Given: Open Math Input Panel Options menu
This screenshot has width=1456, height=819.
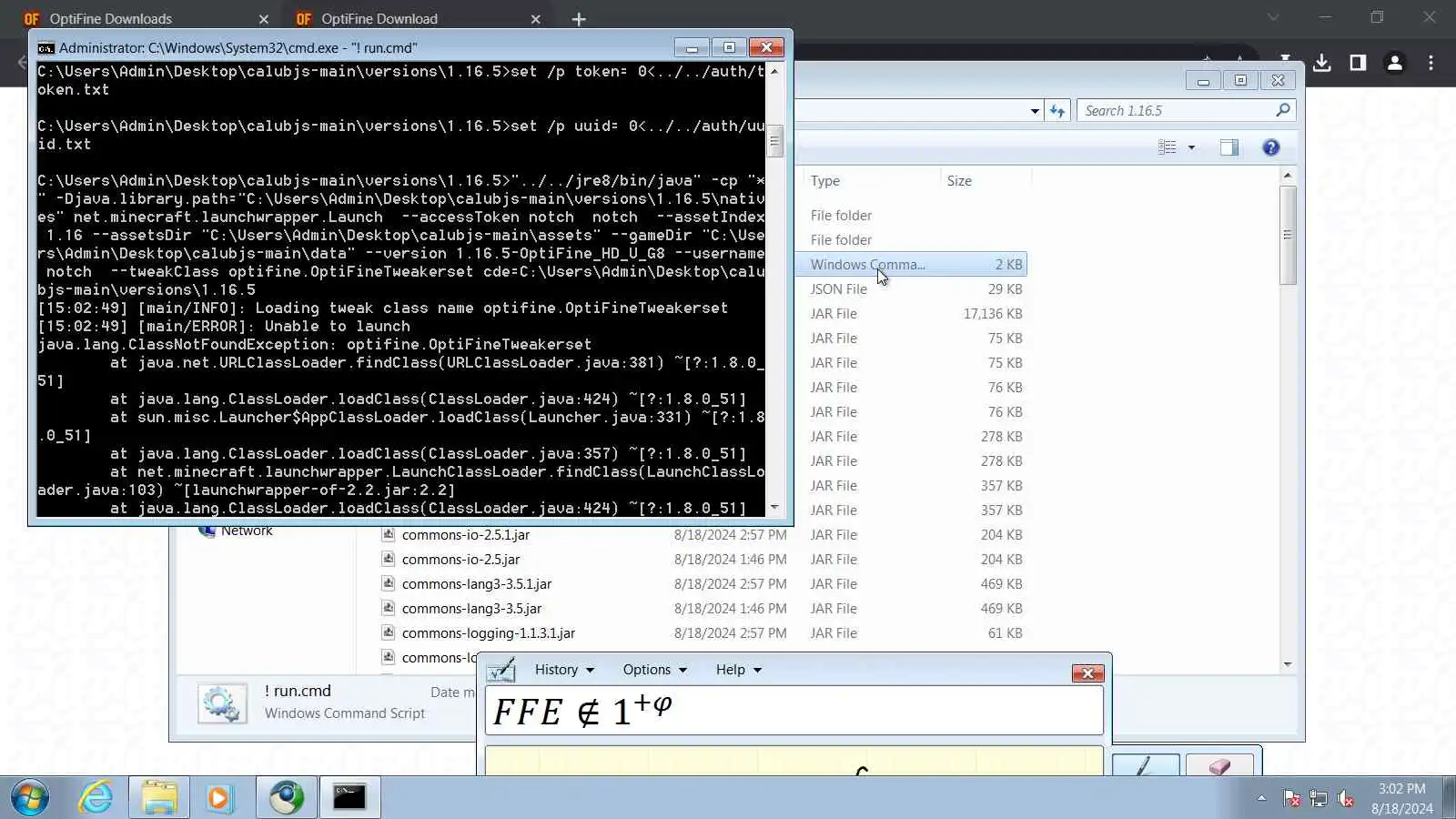Looking at the screenshot, I should (x=654, y=670).
